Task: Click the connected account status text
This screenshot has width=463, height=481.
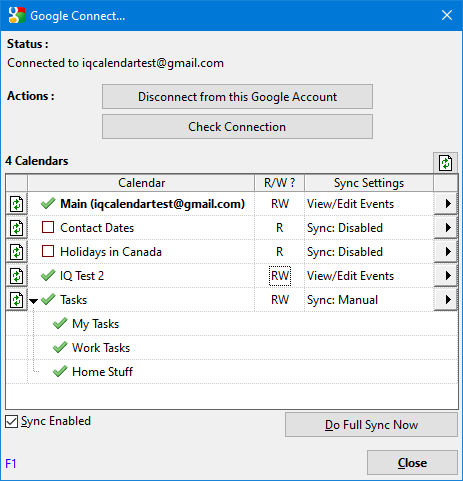Action: [115, 63]
